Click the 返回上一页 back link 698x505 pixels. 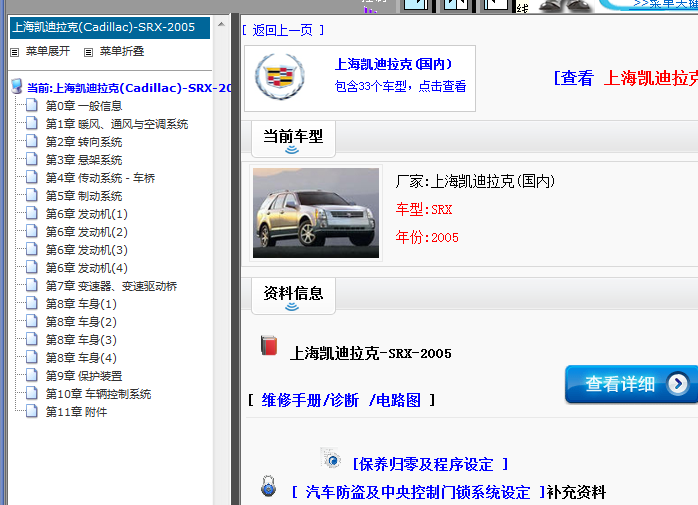(283, 30)
